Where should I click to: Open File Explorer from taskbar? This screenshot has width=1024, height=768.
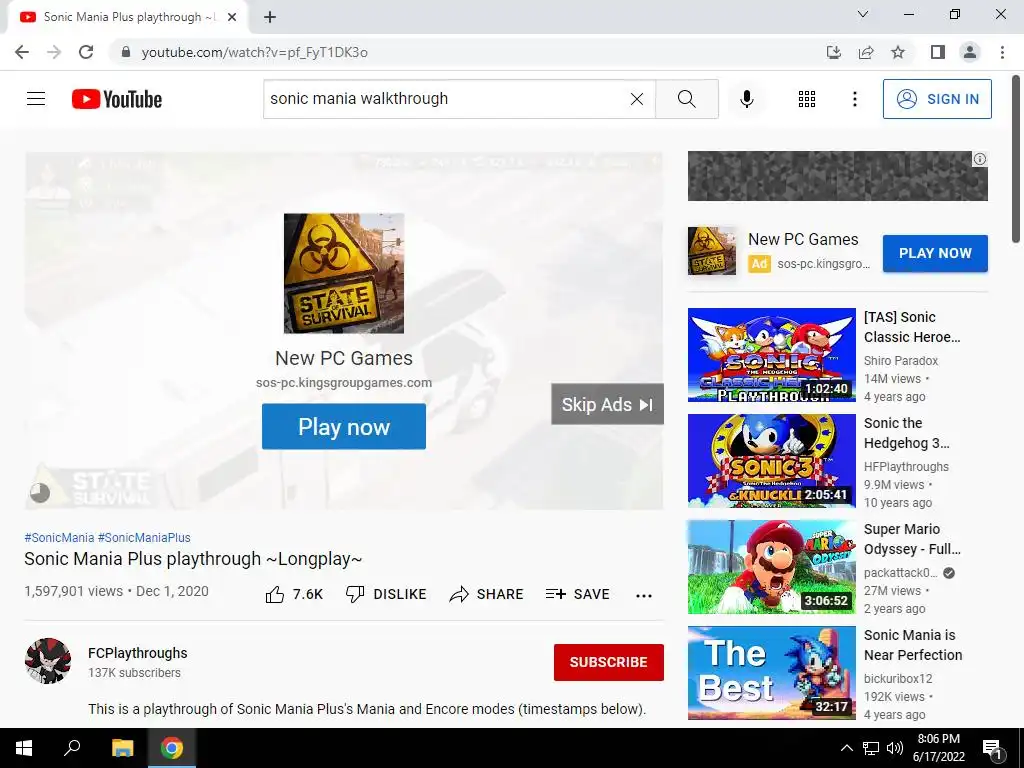122,748
